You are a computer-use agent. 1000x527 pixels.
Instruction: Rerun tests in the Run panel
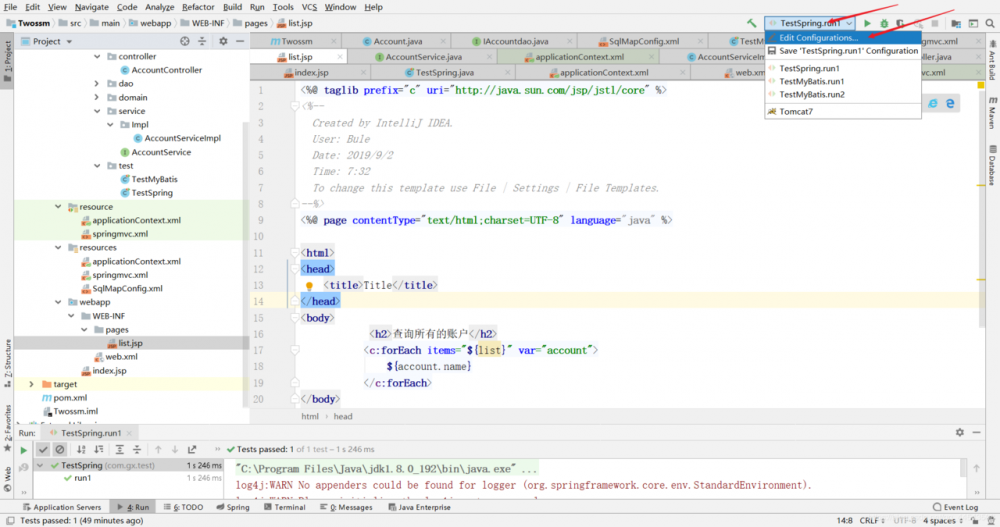pyautogui.click(x=24, y=450)
